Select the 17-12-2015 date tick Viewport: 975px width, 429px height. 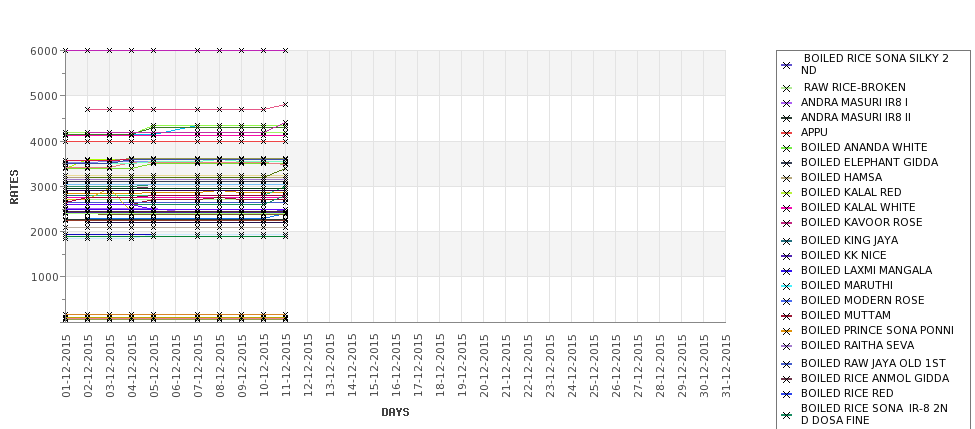coord(418,366)
